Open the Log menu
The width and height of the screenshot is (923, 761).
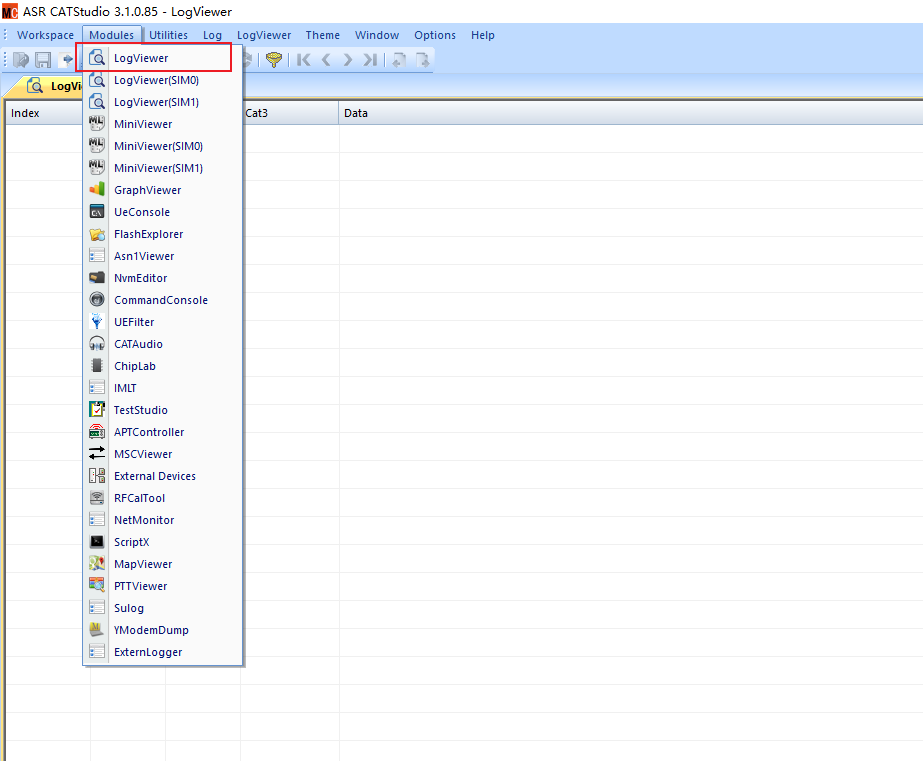(213, 35)
